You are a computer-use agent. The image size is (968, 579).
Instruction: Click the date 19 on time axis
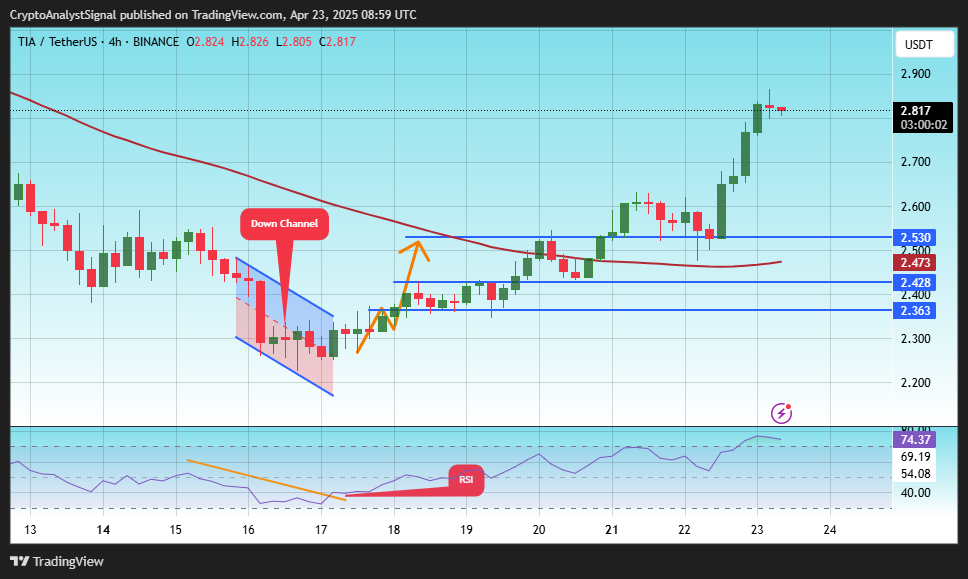(466, 530)
